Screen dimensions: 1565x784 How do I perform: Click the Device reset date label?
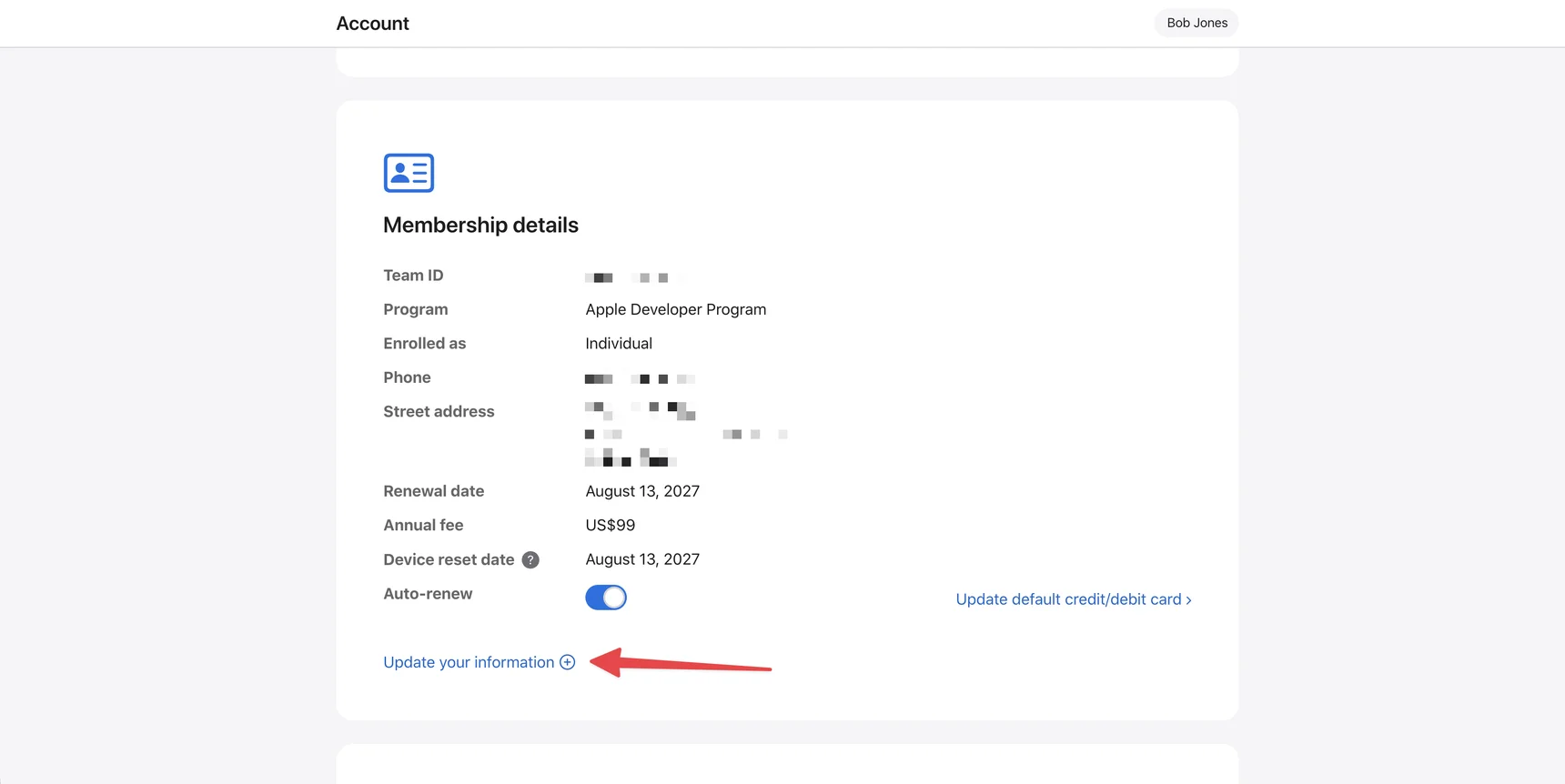tap(449, 560)
